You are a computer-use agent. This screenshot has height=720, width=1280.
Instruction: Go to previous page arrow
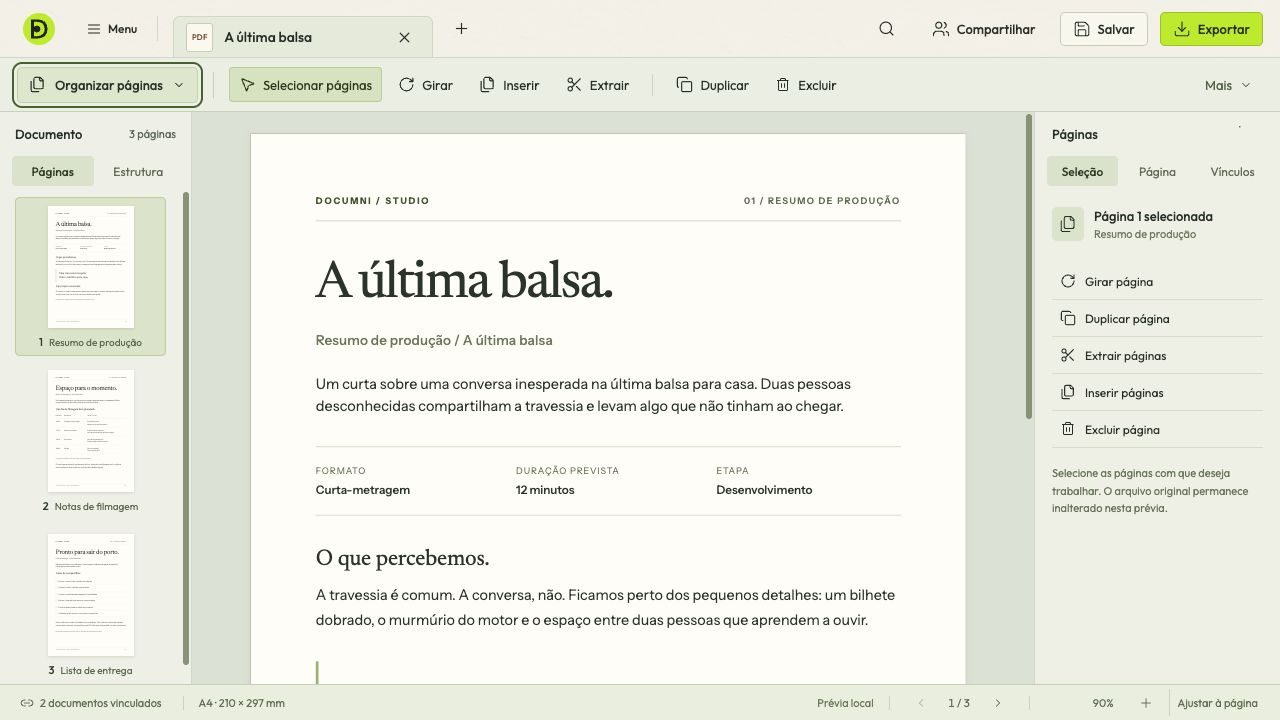(921, 703)
